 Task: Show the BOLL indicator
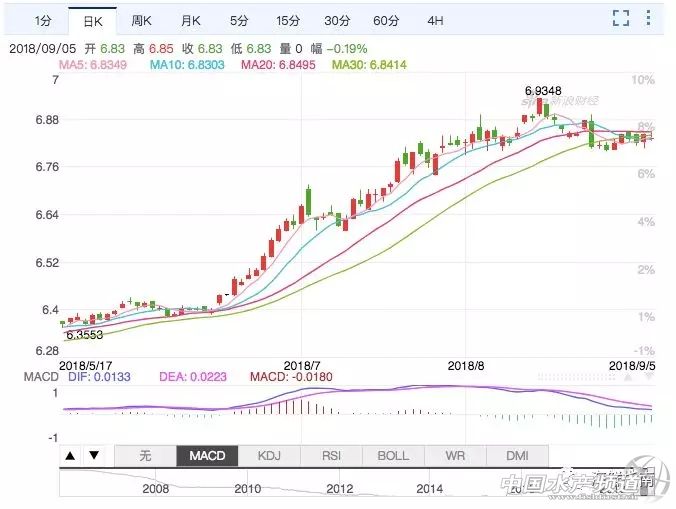tap(393, 456)
